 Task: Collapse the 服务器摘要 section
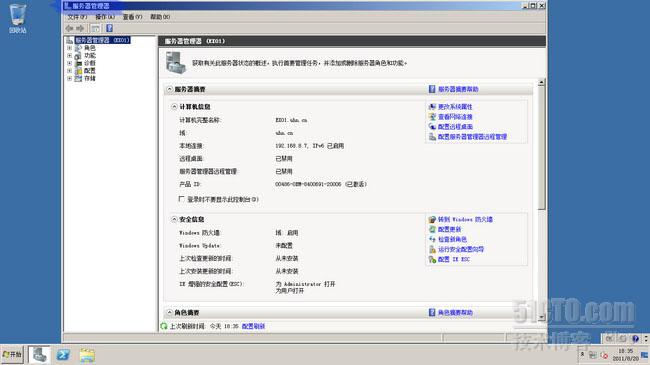pyautogui.click(x=170, y=89)
